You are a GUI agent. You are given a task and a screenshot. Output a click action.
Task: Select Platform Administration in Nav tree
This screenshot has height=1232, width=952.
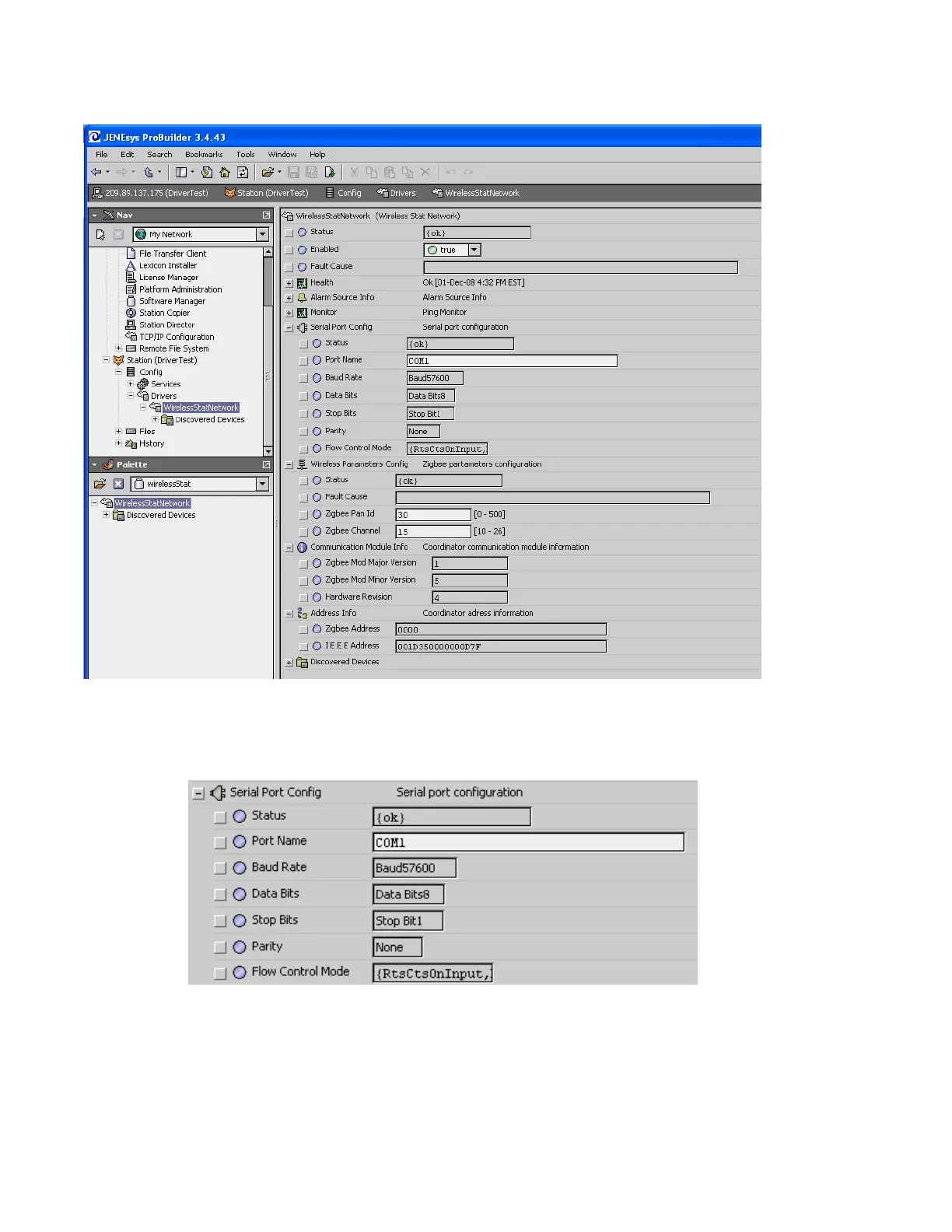point(180,289)
